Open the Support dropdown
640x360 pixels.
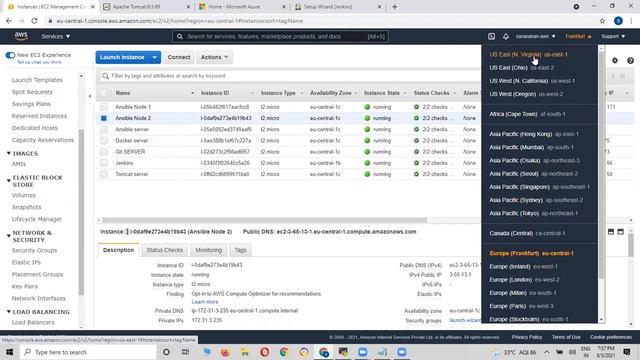(613, 36)
